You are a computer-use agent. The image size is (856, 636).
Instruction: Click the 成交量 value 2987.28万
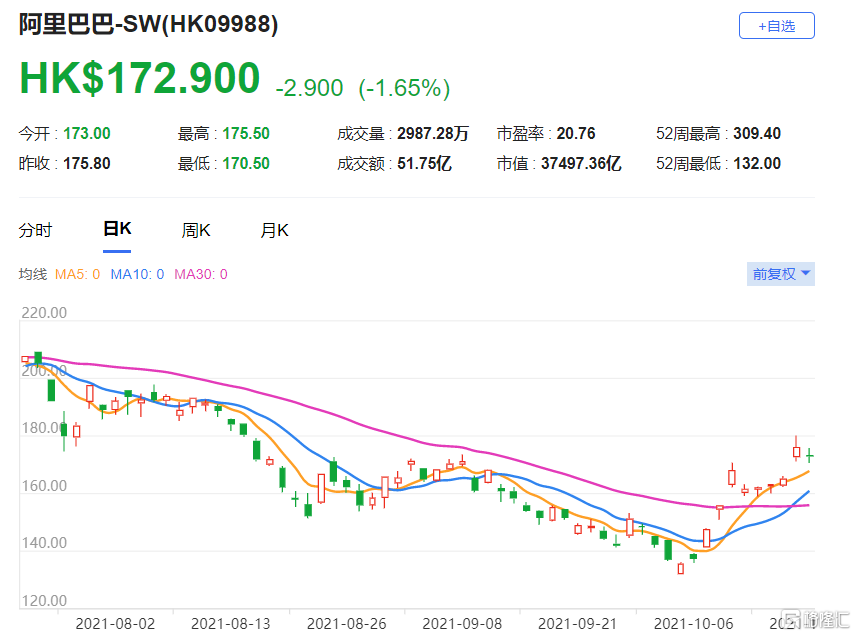click(433, 133)
